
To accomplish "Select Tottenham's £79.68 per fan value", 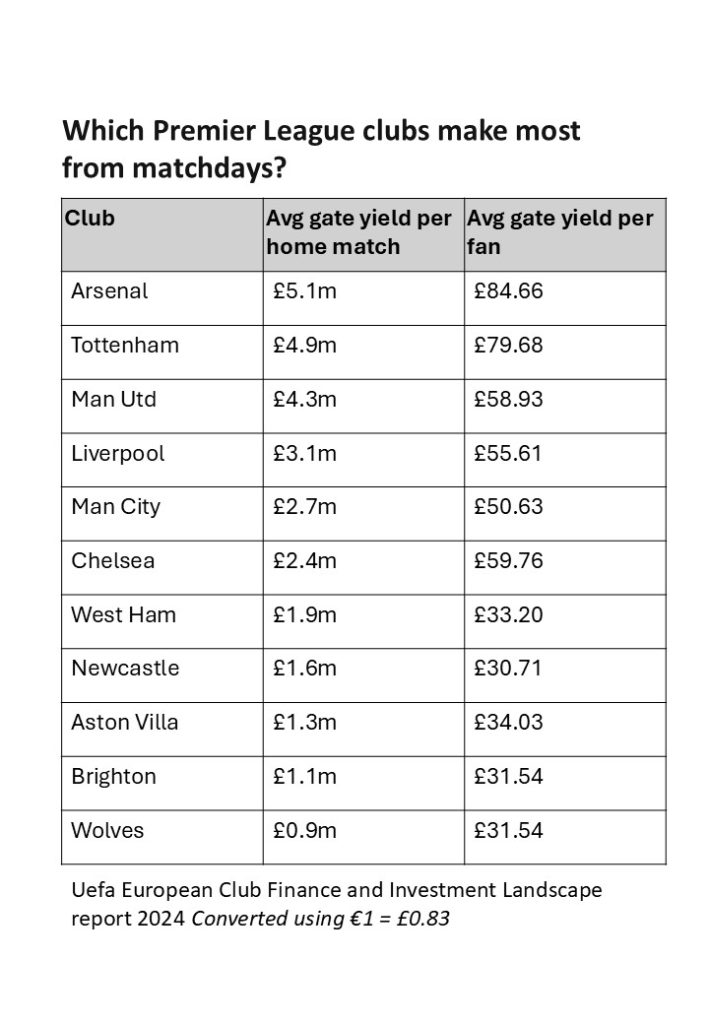I will pos(508,346).
